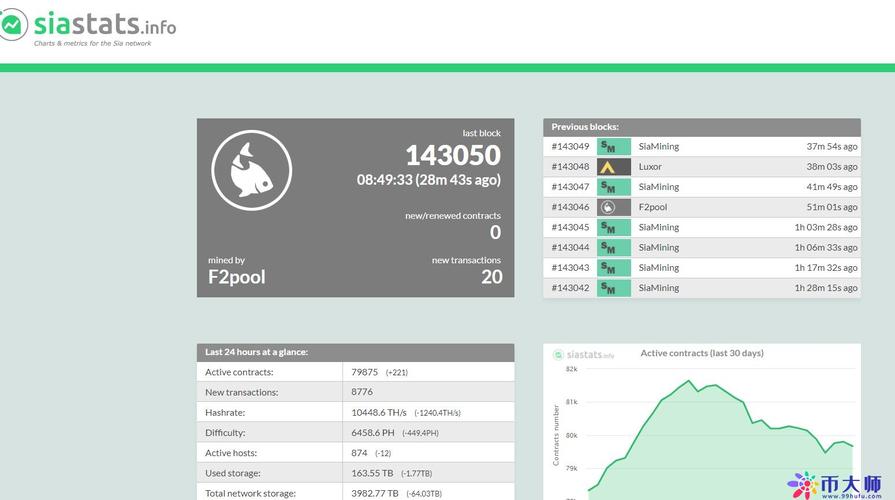
Task: Click '38m 03s ago' time cell
Action: pyautogui.click(x=832, y=167)
